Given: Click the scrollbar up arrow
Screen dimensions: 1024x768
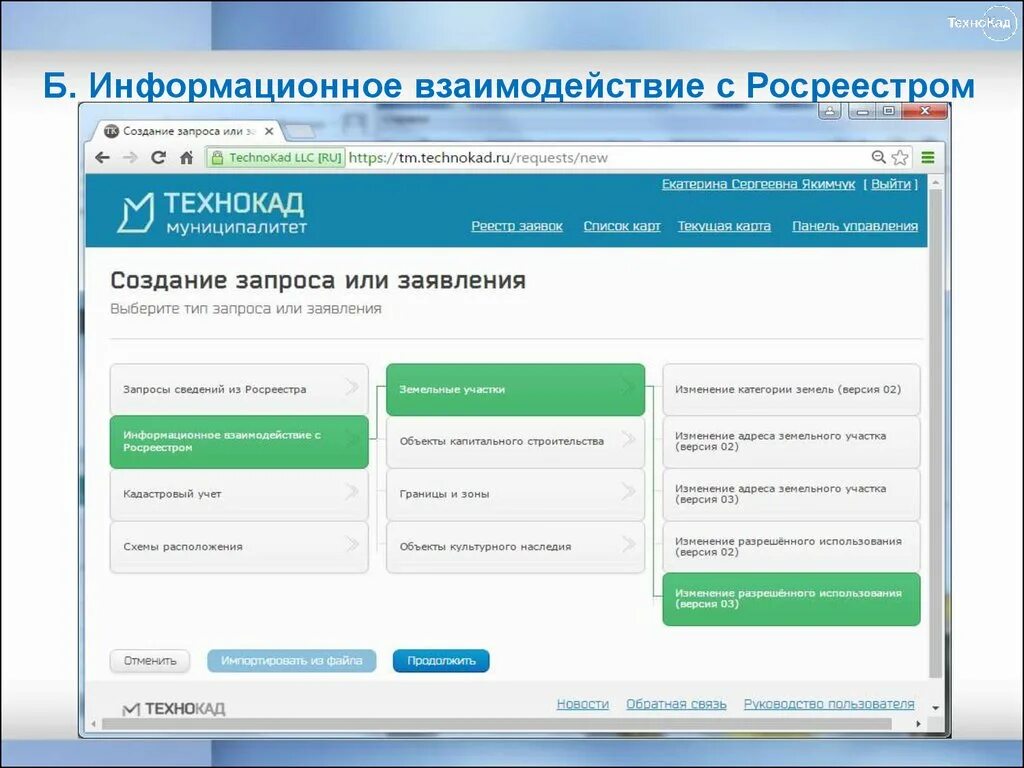Looking at the screenshot, I should [935, 182].
